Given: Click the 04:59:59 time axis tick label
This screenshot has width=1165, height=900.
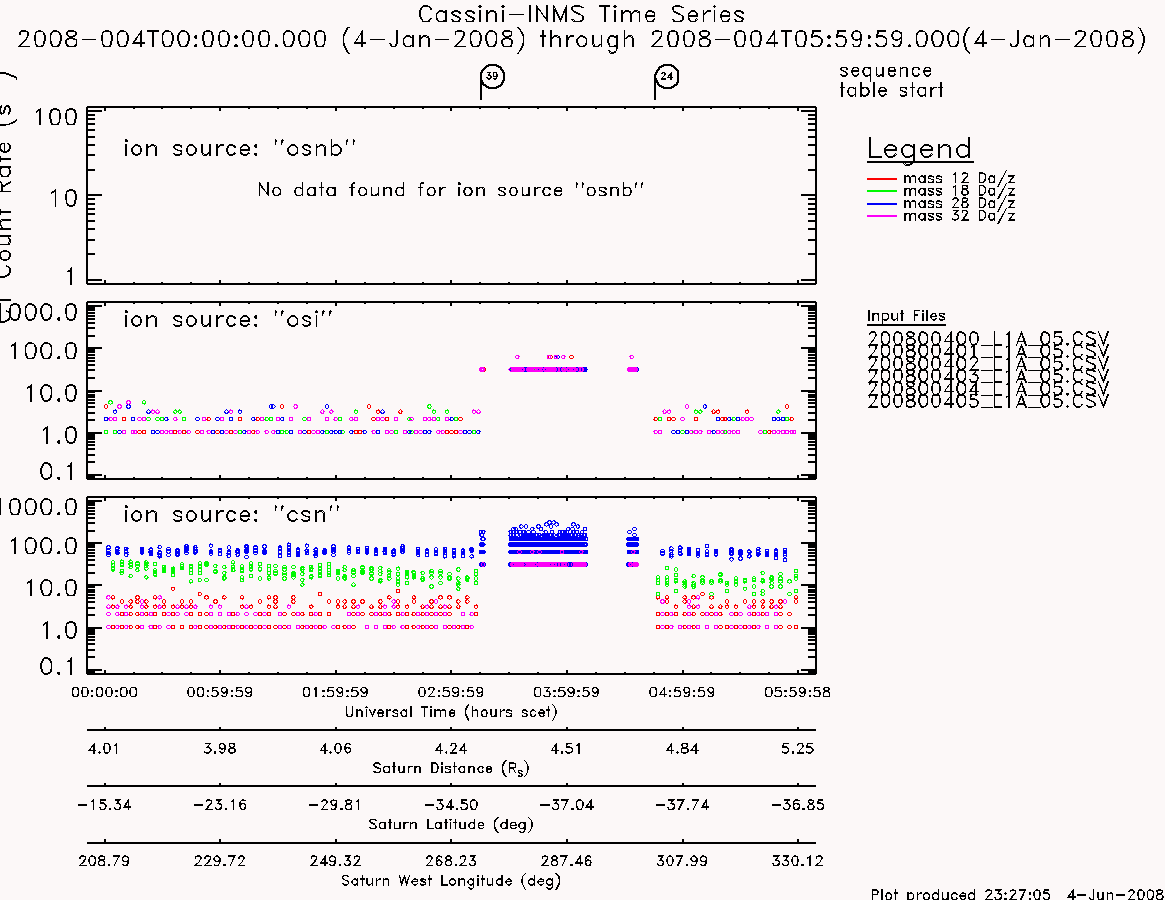Looking at the screenshot, I should pos(681,692).
